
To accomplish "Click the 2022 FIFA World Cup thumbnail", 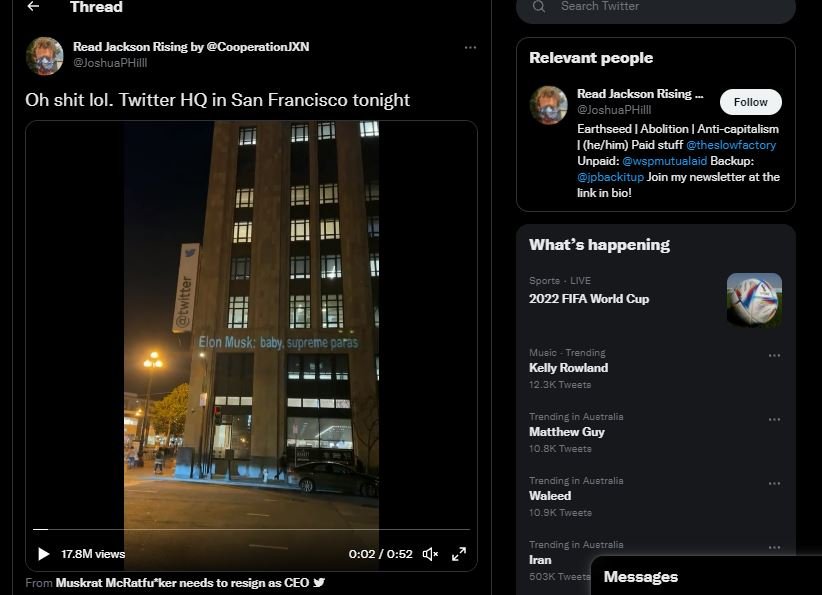I will coord(754,299).
